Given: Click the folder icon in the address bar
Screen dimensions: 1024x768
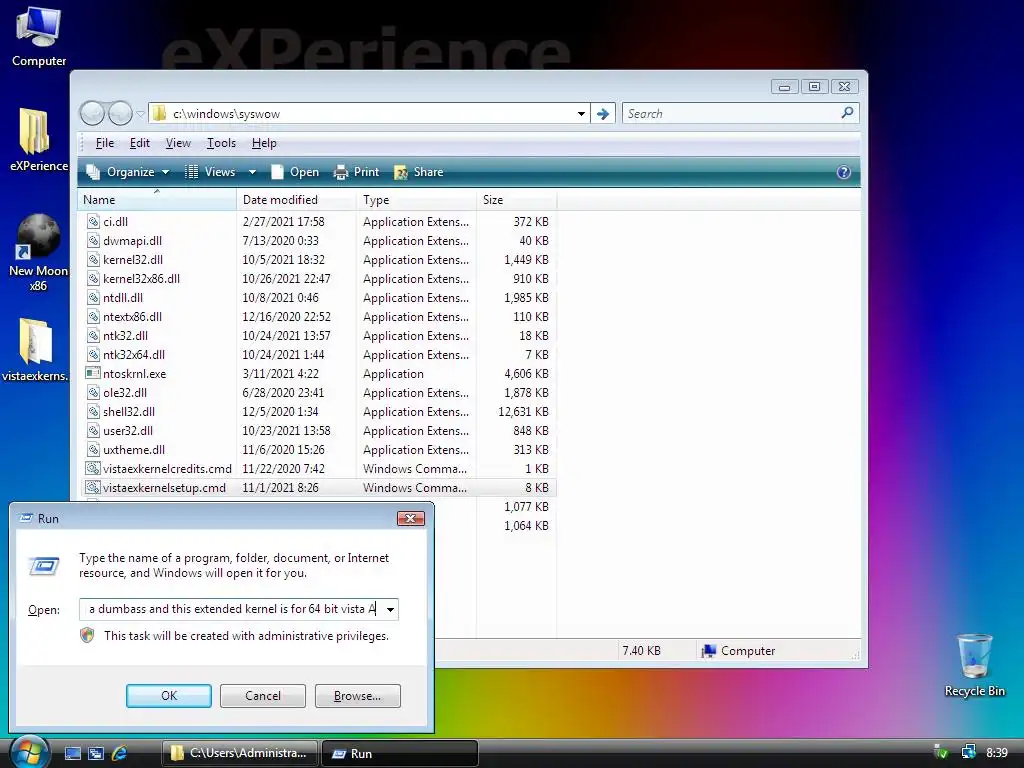Looking at the screenshot, I should [x=159, y=114].
